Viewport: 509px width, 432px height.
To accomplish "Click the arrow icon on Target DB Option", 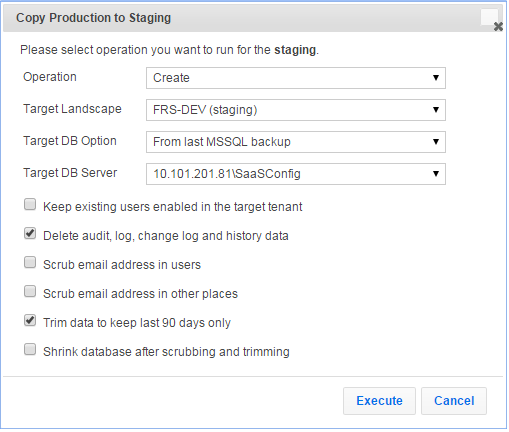I will (435, 142).
